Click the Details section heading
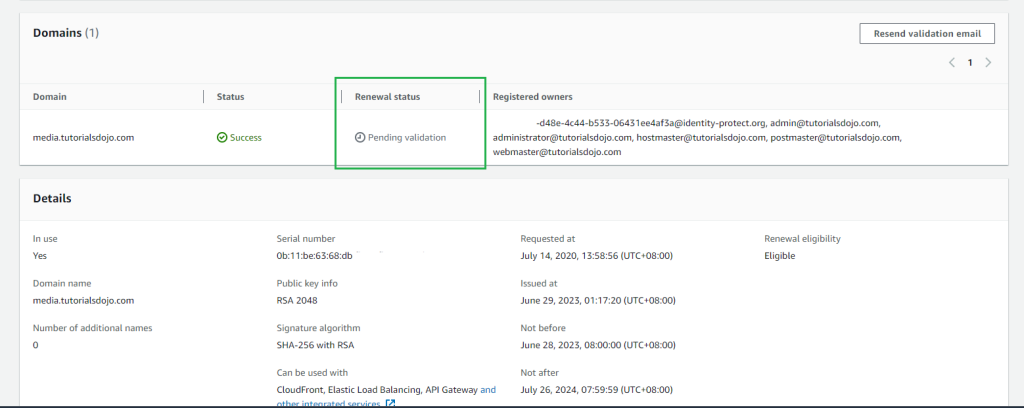1024x408 pixels. pos(52,199)
